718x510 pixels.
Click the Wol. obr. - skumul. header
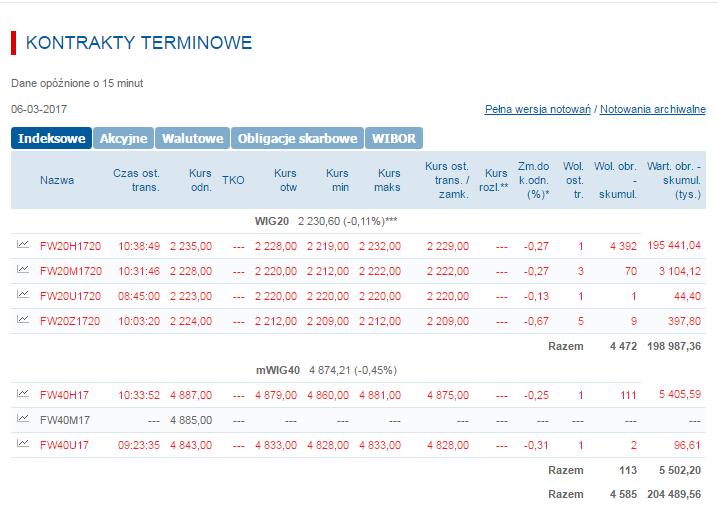click(x=615, y=180)
